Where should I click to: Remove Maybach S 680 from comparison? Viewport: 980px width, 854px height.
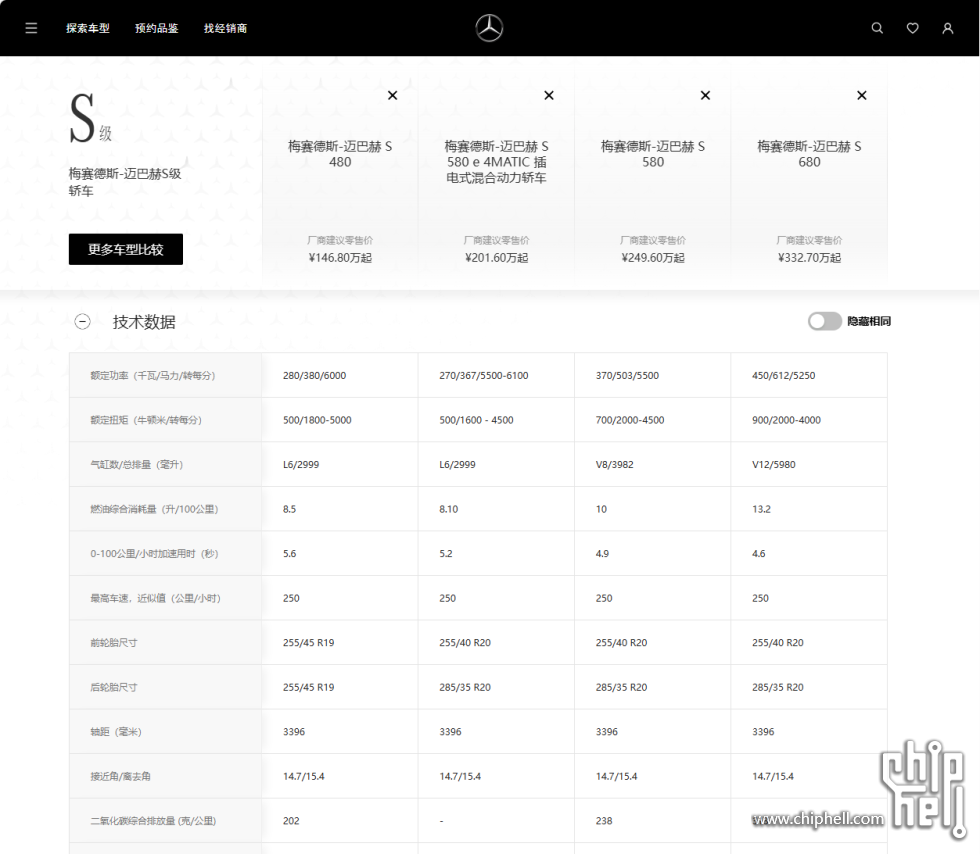point(862,95)
